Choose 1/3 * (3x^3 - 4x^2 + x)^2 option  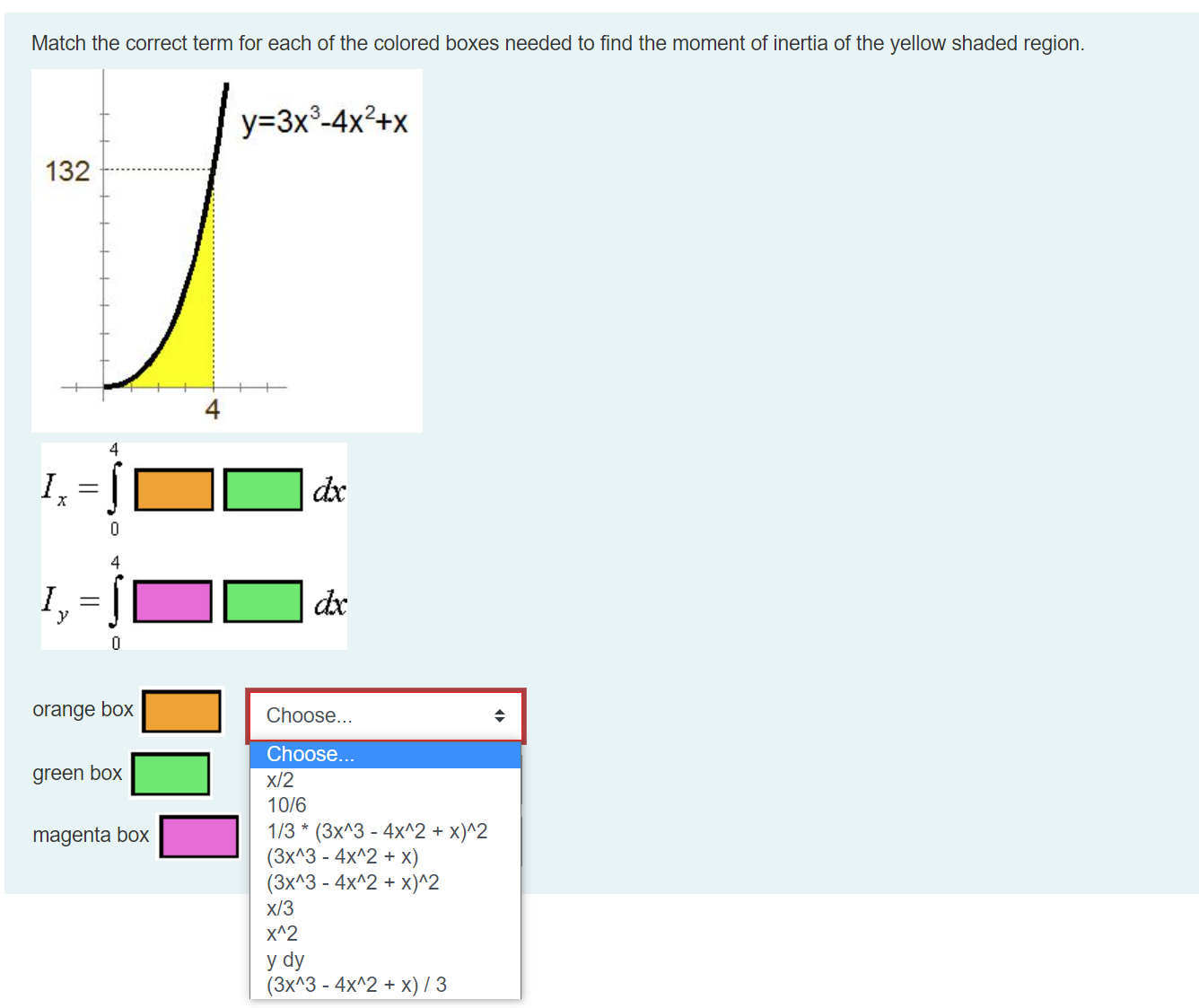376,830
